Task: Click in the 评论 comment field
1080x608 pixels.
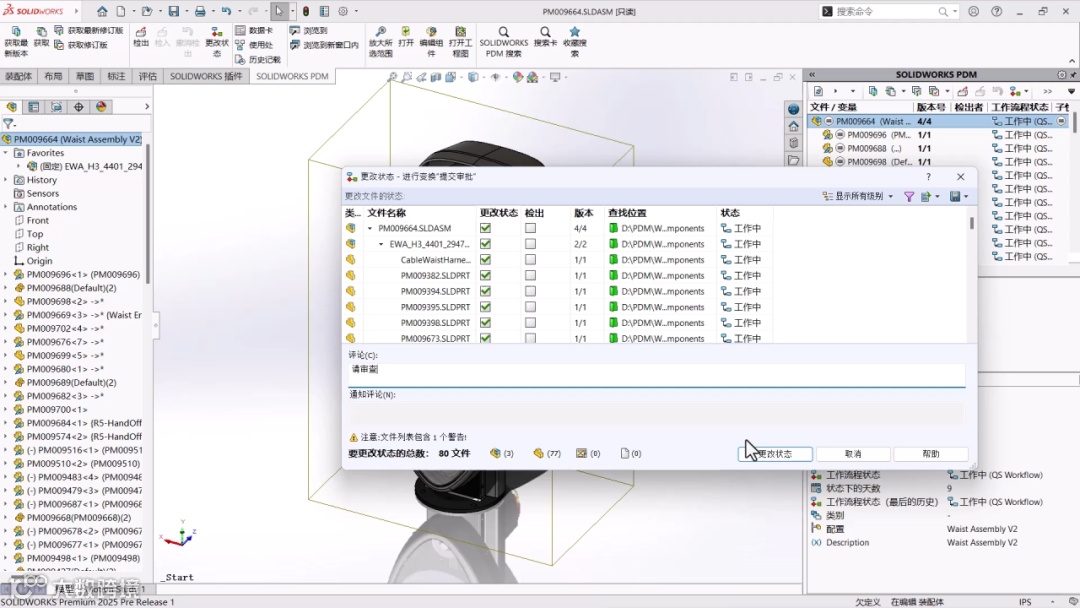Action: pyautogui.click(x=656, y=374)
